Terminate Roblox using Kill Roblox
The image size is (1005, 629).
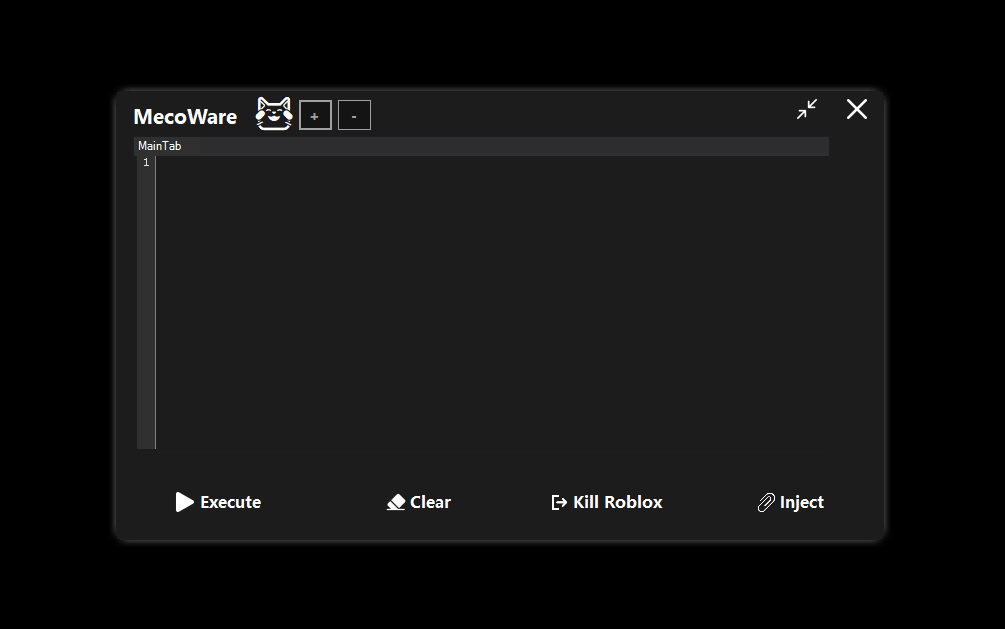607,502
